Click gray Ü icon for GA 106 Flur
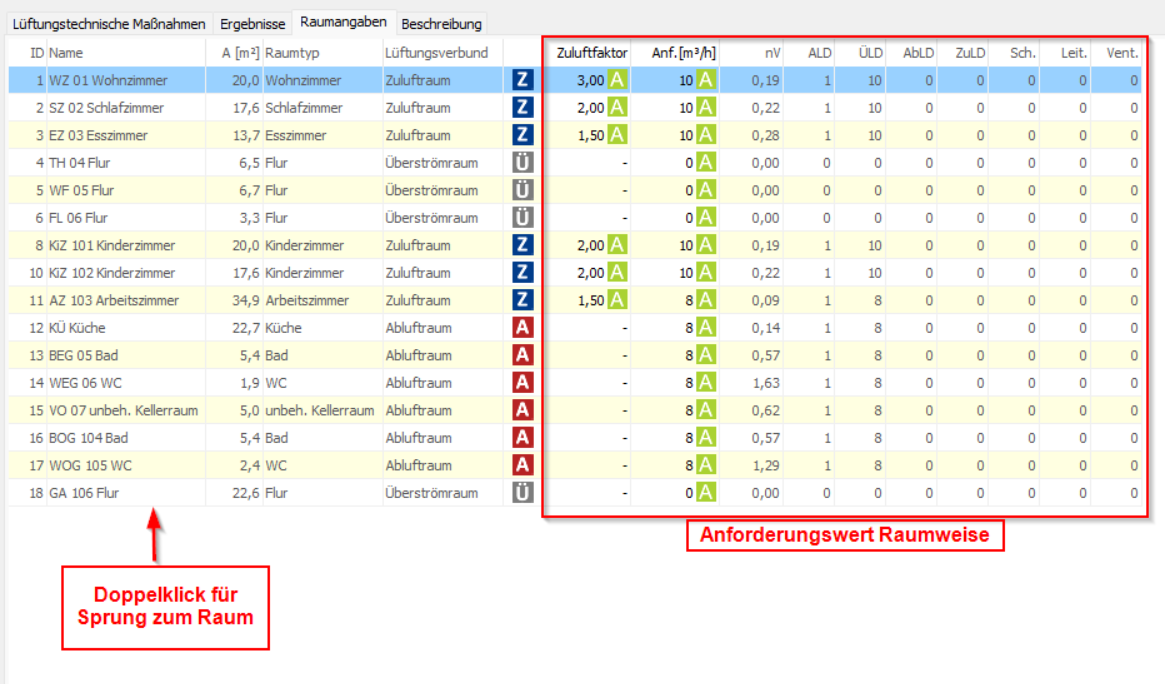This screenshot has width=1165, height=684. 522,492
